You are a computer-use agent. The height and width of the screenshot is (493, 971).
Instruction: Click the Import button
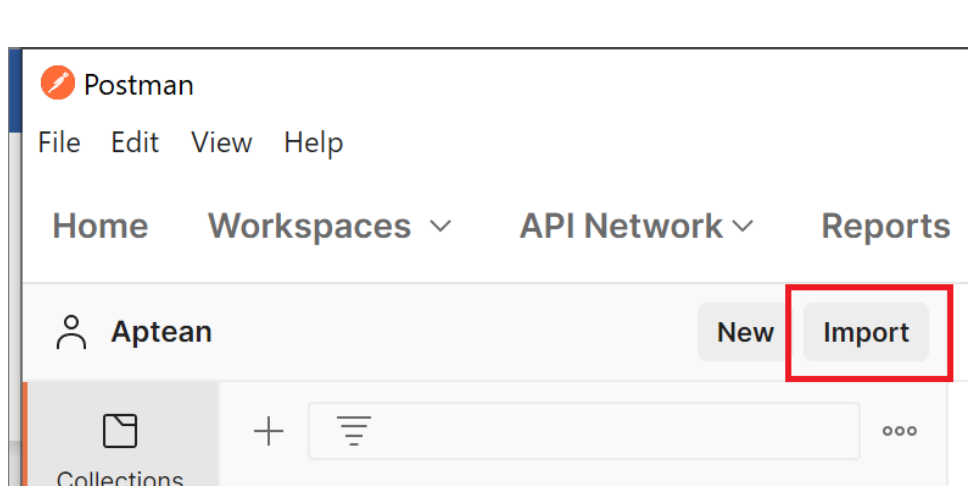point(866,333)
